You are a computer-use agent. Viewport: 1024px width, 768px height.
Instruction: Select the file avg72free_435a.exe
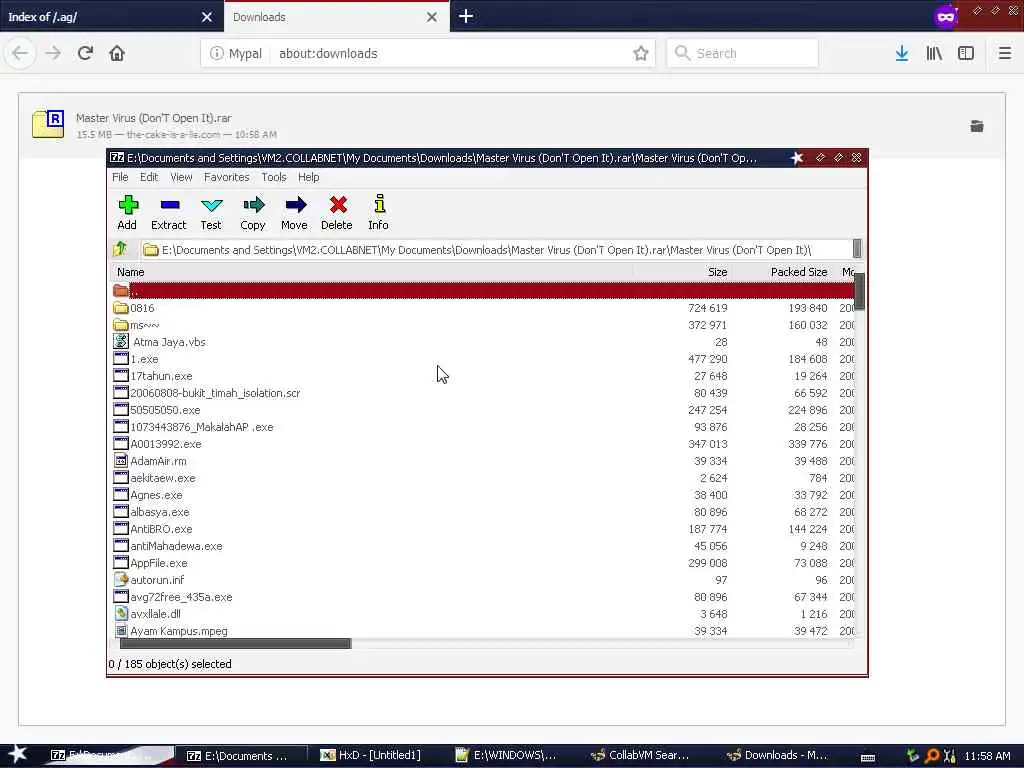tap(483, 596)
